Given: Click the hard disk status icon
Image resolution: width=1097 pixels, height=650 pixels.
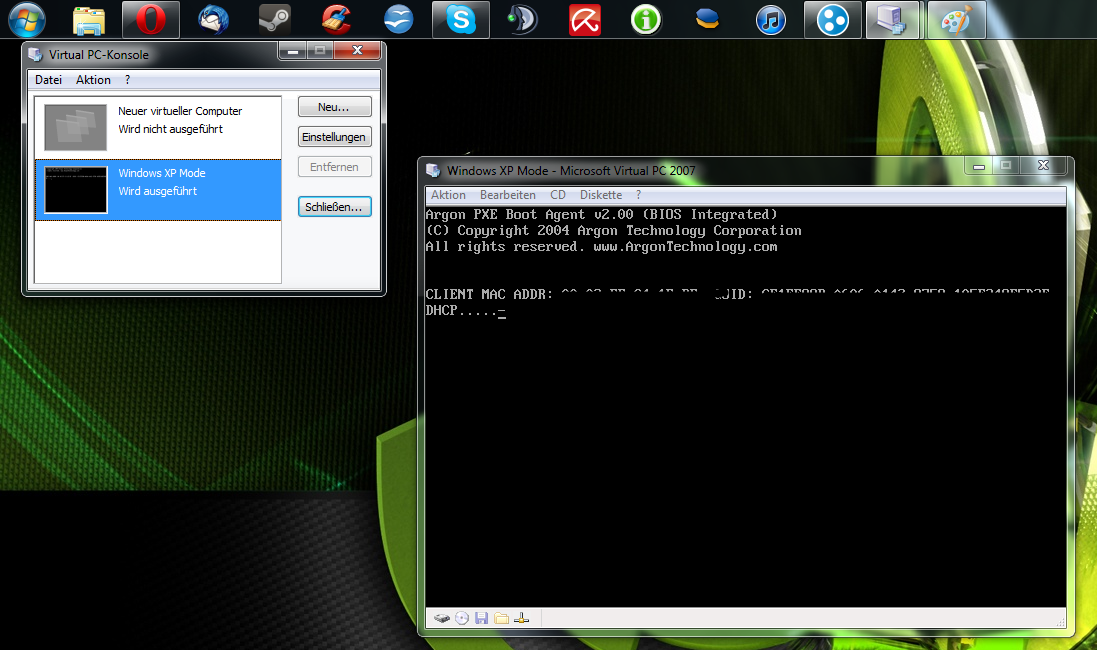Looking at the screenshot, I should (441, 618).
